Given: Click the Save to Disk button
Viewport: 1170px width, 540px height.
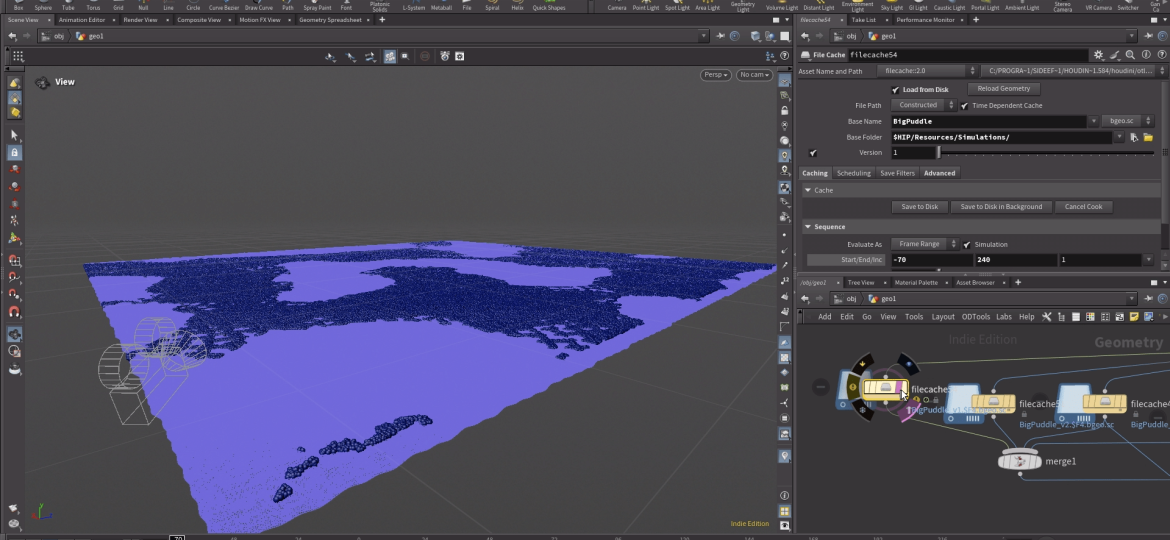Looking at the screenshot, I should pos(919,207).
